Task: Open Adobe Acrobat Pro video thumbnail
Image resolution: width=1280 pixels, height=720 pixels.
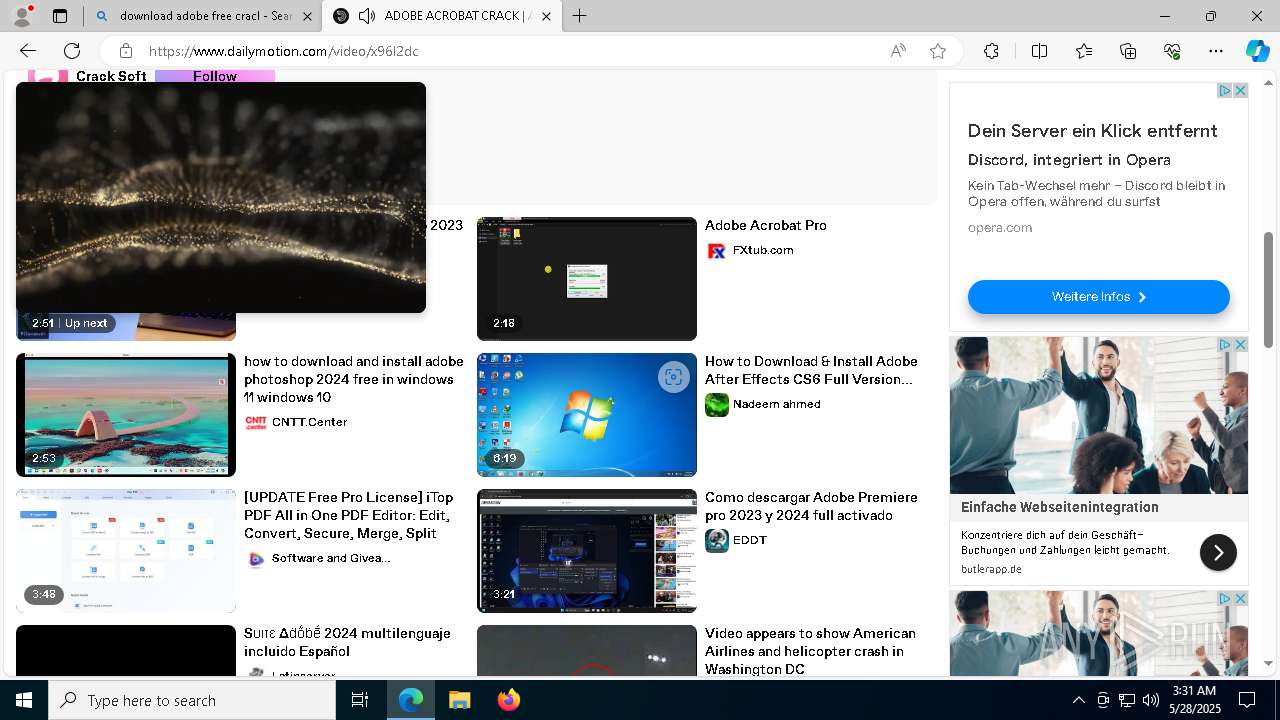Action: (x=587, y=278)
